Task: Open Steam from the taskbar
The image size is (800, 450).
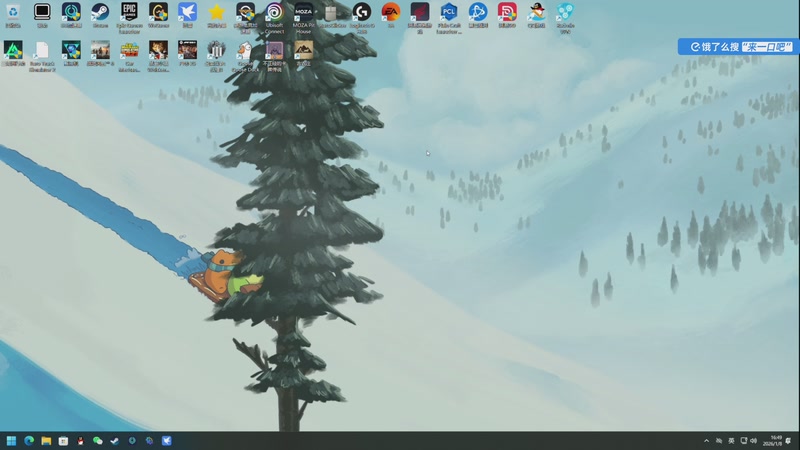Action: [115, 441]
